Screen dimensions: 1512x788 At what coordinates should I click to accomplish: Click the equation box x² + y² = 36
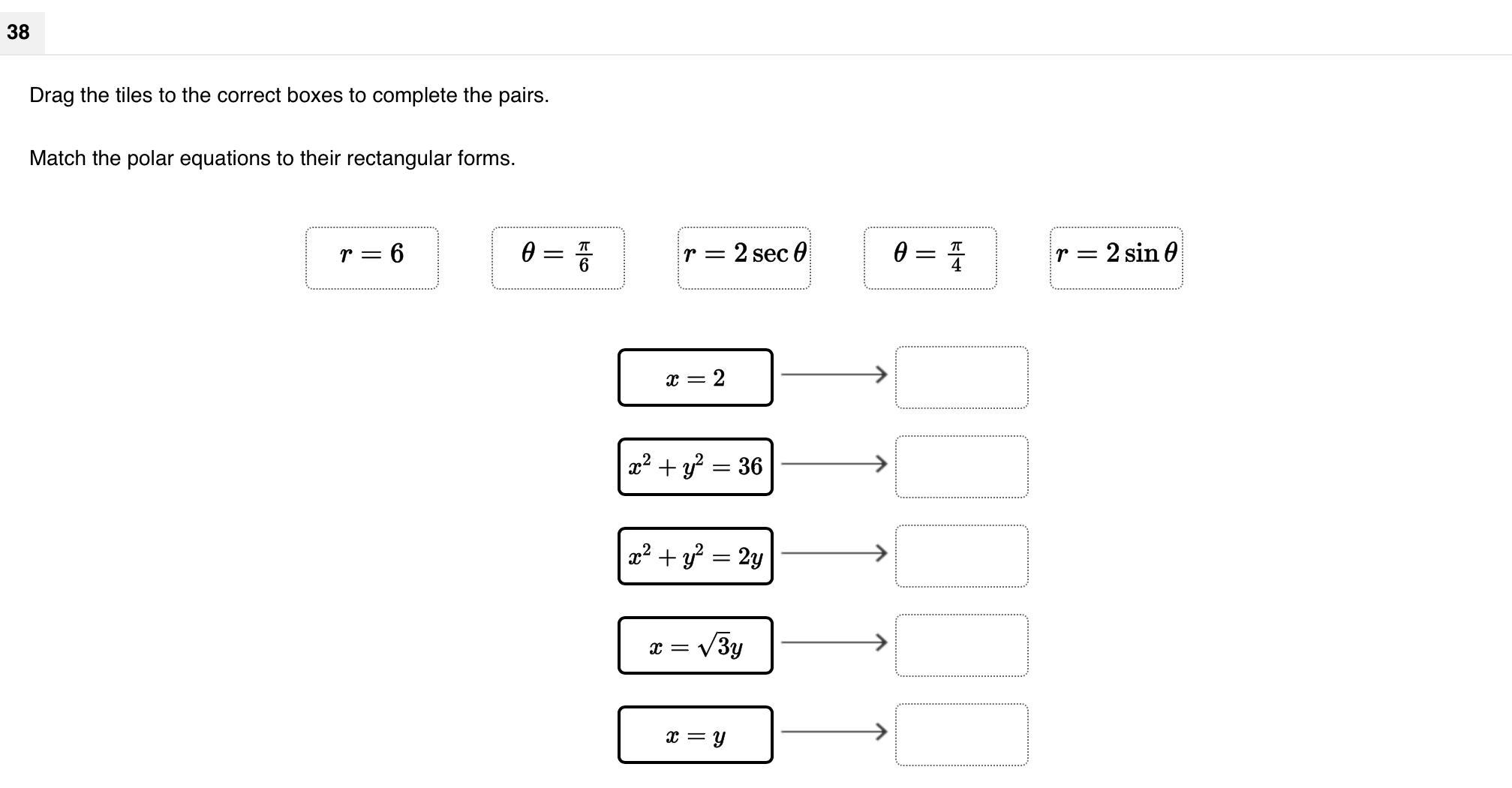pyautogui.click(x=695, y=466)
